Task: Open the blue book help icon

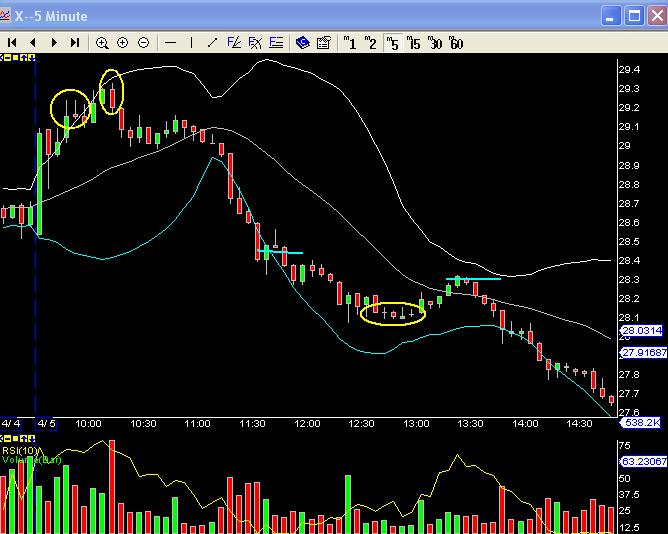Action: point(303,43)
